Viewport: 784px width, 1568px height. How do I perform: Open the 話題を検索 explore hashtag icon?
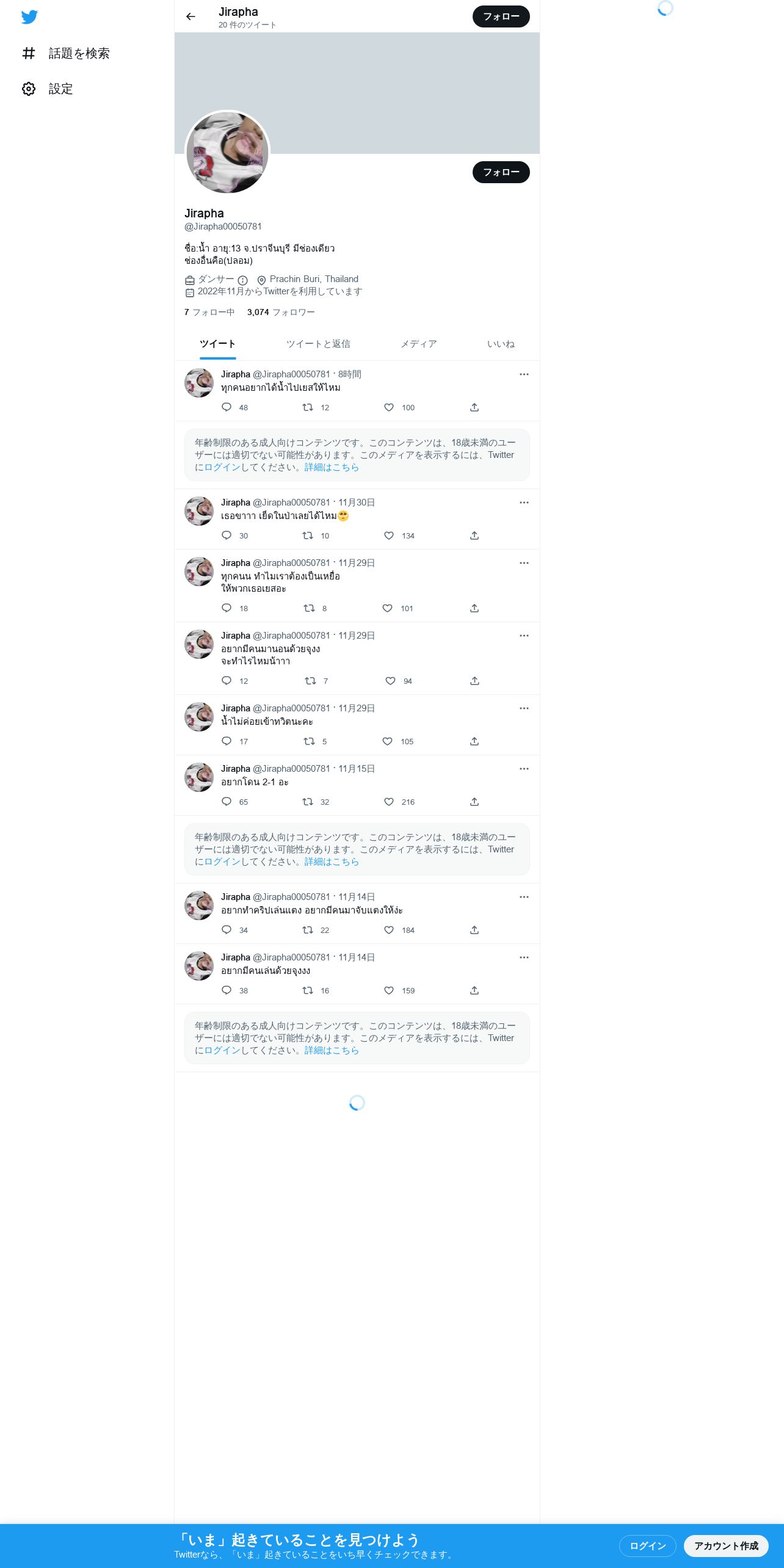pyautogui.click(x=29, y=53)
